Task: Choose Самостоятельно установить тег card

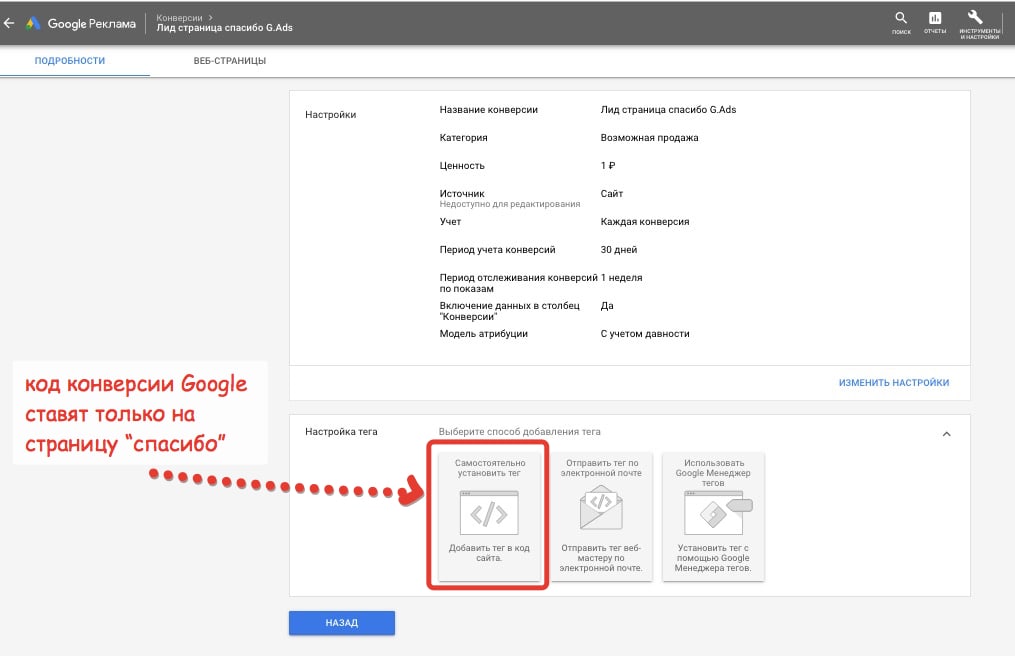Action: 489,516
